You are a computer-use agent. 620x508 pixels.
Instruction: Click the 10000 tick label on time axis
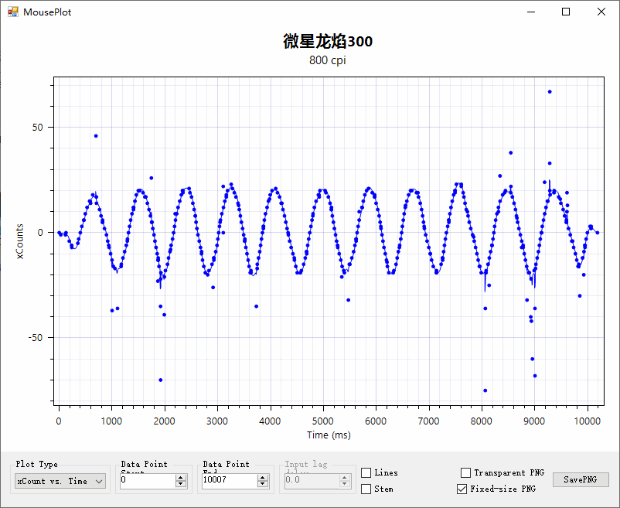[587, 421]
